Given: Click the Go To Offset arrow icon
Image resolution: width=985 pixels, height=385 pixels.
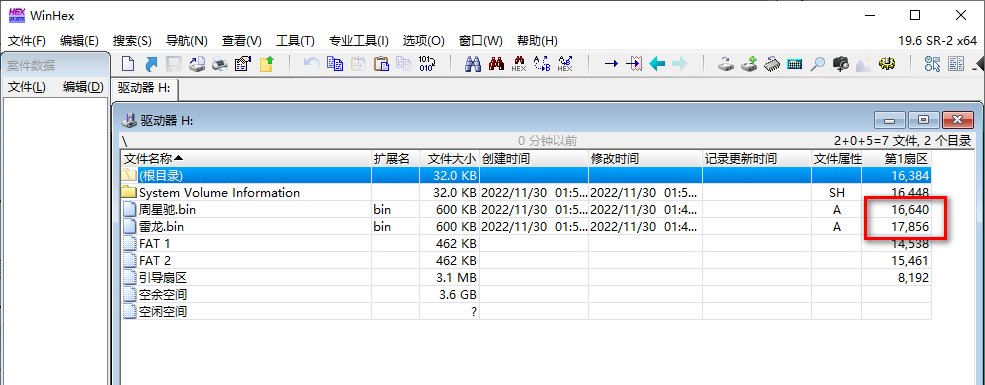Looking at the screenshot, I should tap(611, 63).
